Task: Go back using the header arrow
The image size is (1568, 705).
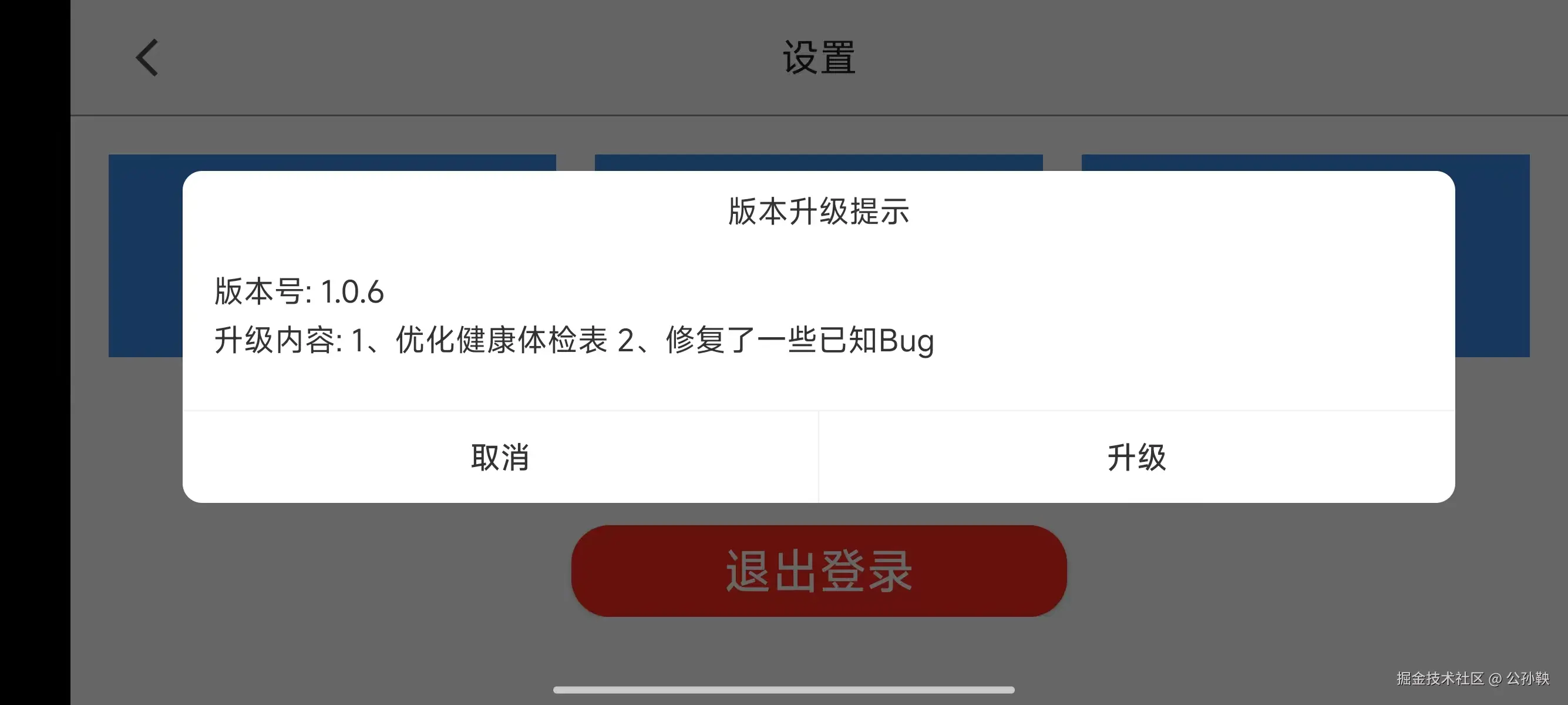Action: tap(147, 58)
